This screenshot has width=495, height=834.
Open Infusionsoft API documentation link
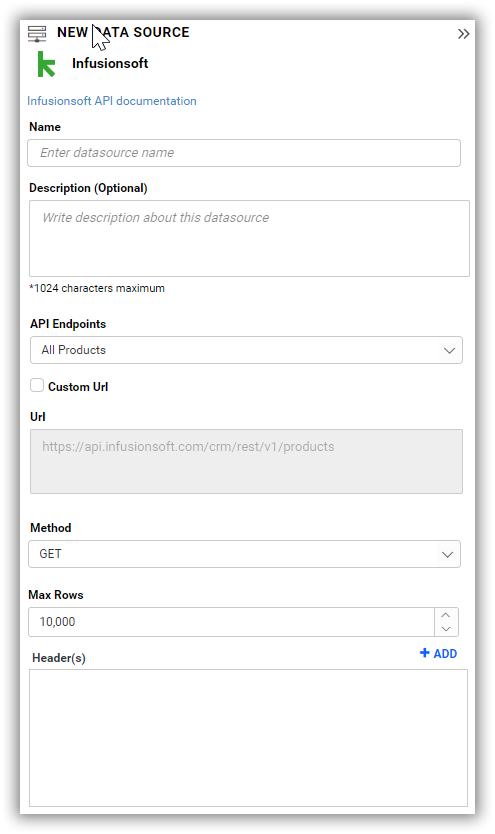click(x=112, y=101)
